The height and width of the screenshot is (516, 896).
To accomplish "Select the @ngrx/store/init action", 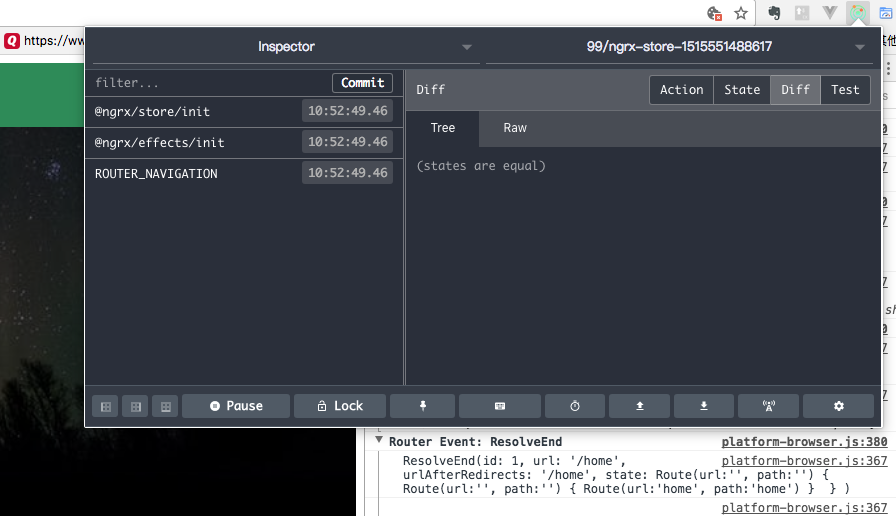I will coord(244,111).
